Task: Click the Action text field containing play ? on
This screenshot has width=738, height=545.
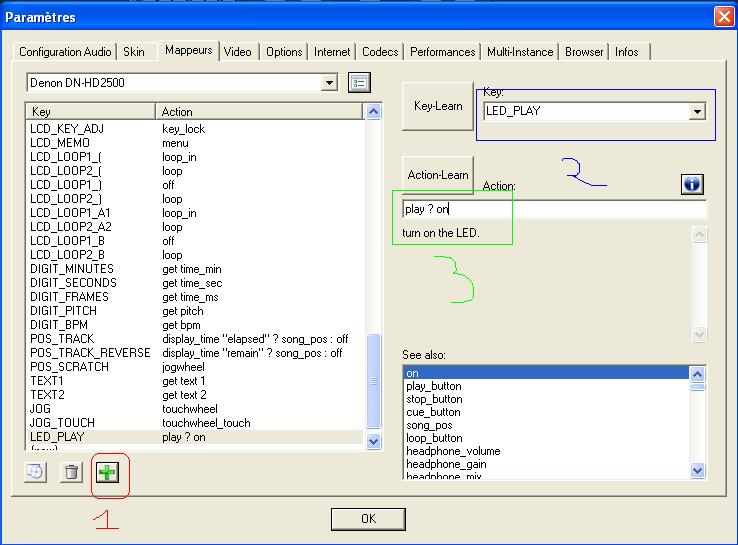Action: click(x=553, y=209)
